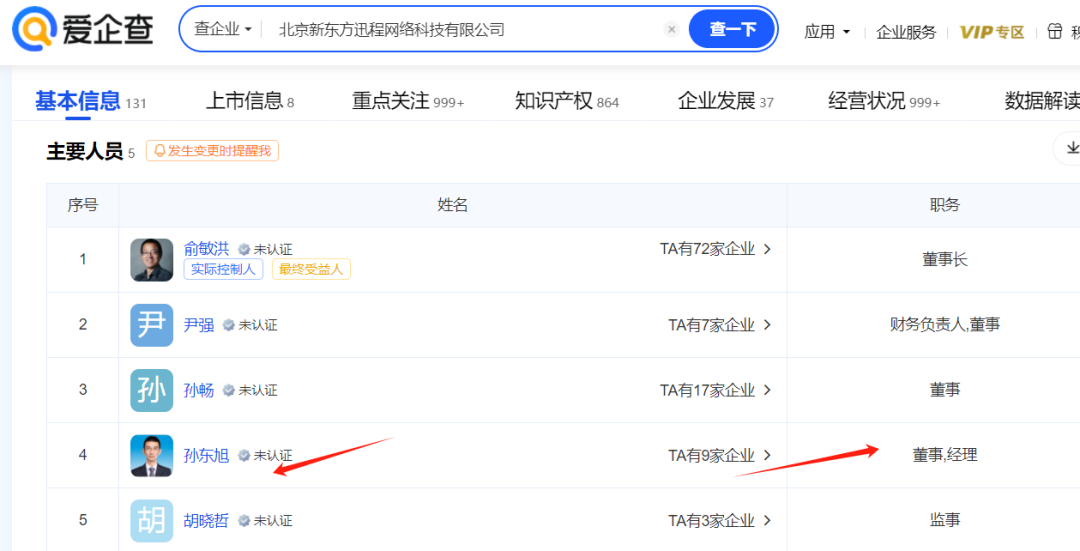Click the verification badge icon next to 尹强
1080x551 pixels.
point(229,325)
